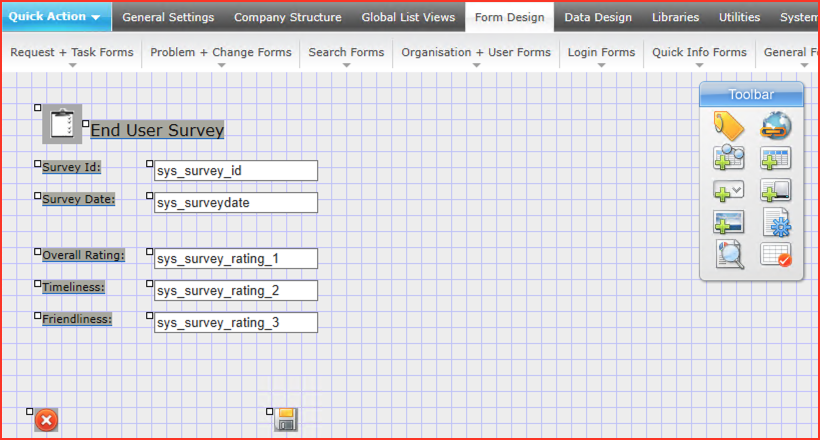Screen dimensions: 820x440
Task: Open the Libraries tab
Action: tap(675, 17)
